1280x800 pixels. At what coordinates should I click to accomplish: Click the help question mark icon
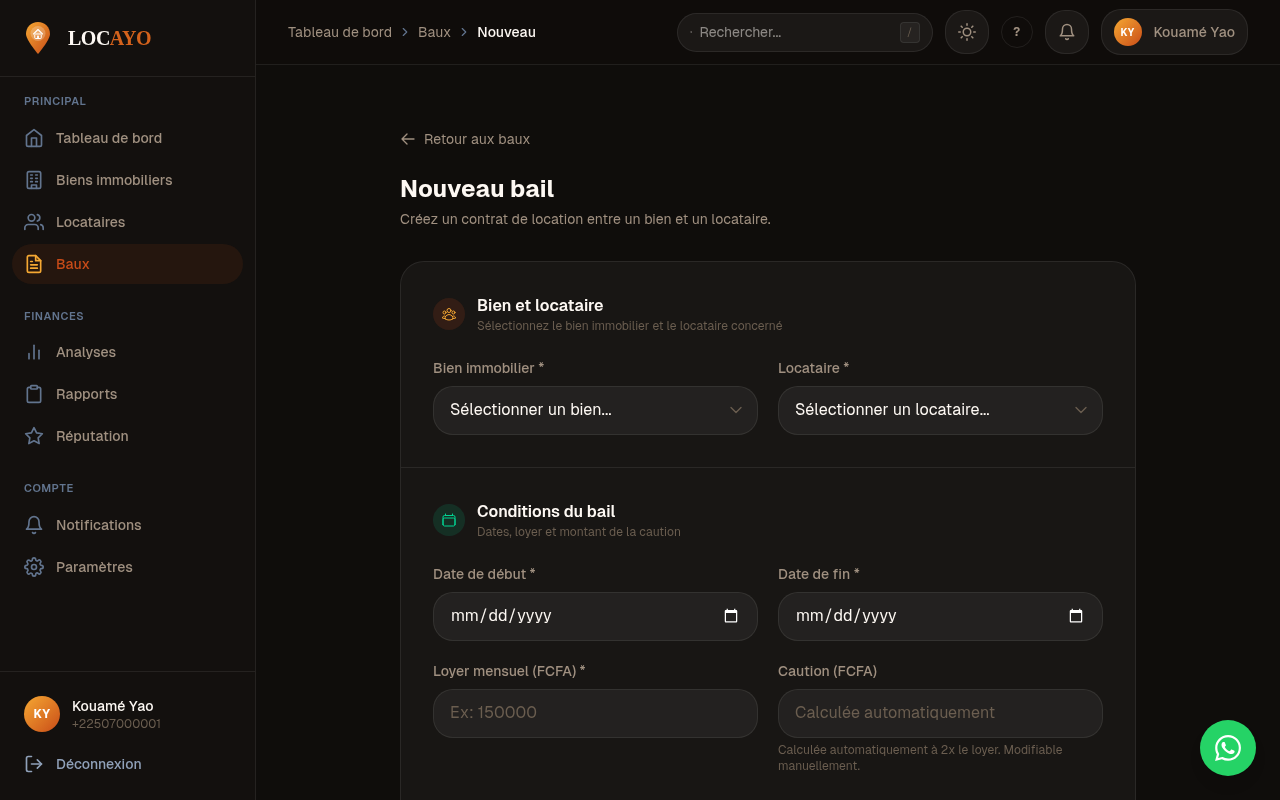tap(1016, 32)
